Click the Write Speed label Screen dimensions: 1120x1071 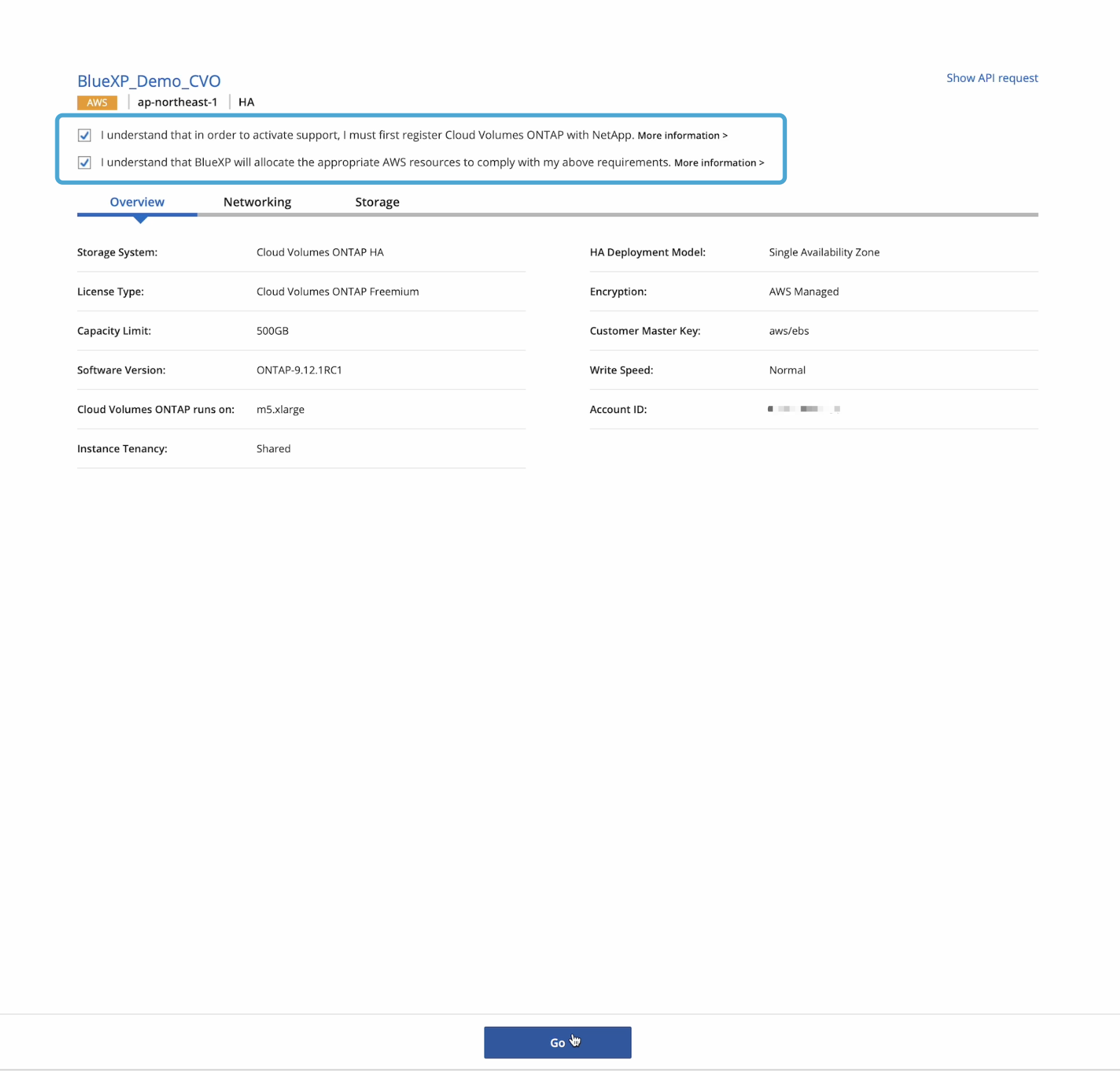[x=621, y=370]
